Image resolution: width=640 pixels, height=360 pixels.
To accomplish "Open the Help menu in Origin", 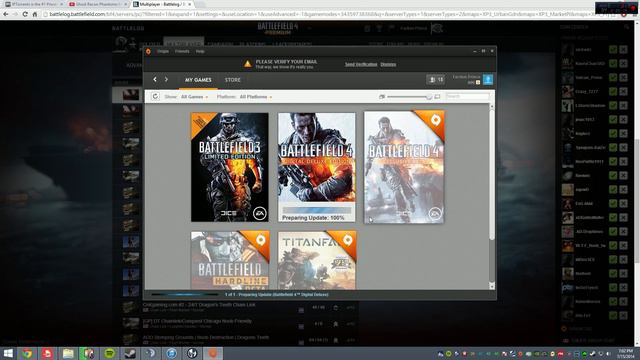I will (200, 51).
